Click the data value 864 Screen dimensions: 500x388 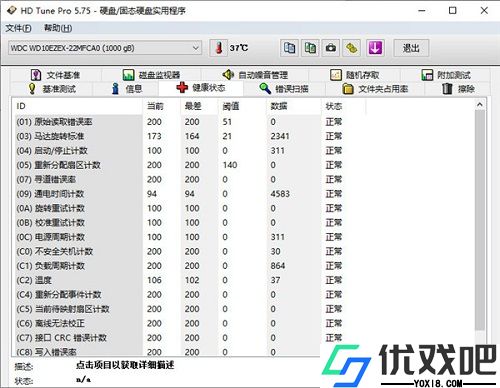[278, 266]
